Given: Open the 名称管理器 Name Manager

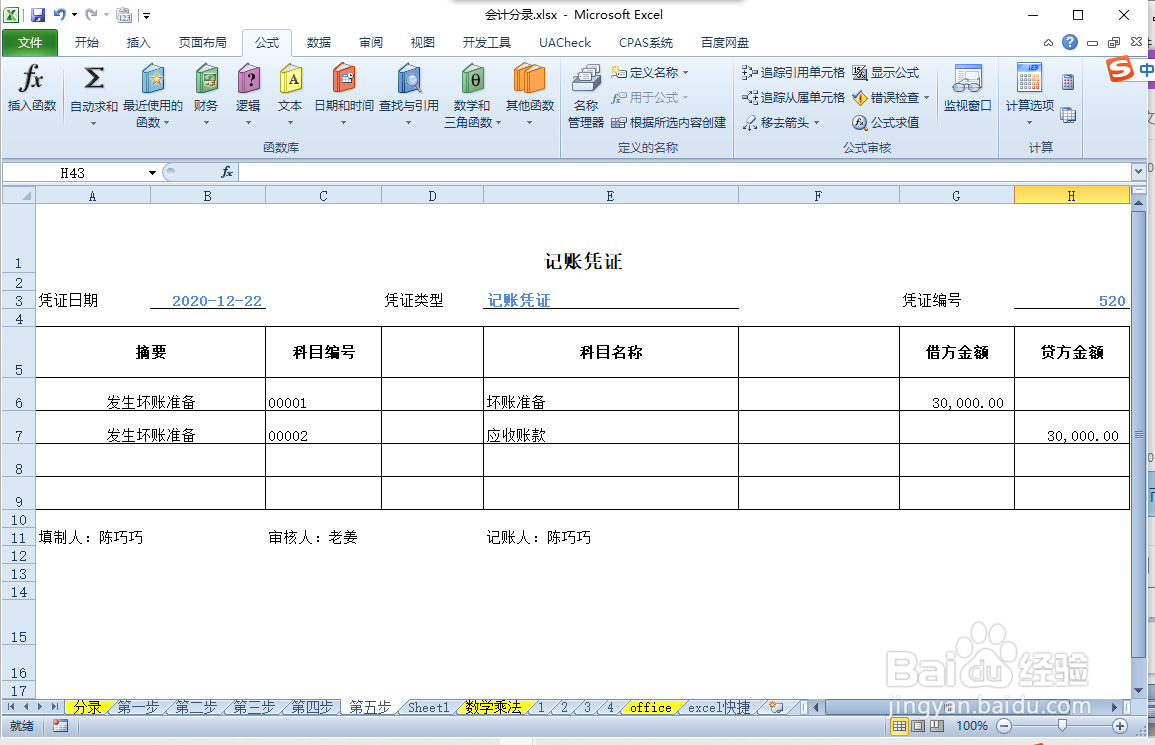Looking at the screenshot, I should 586,95.
